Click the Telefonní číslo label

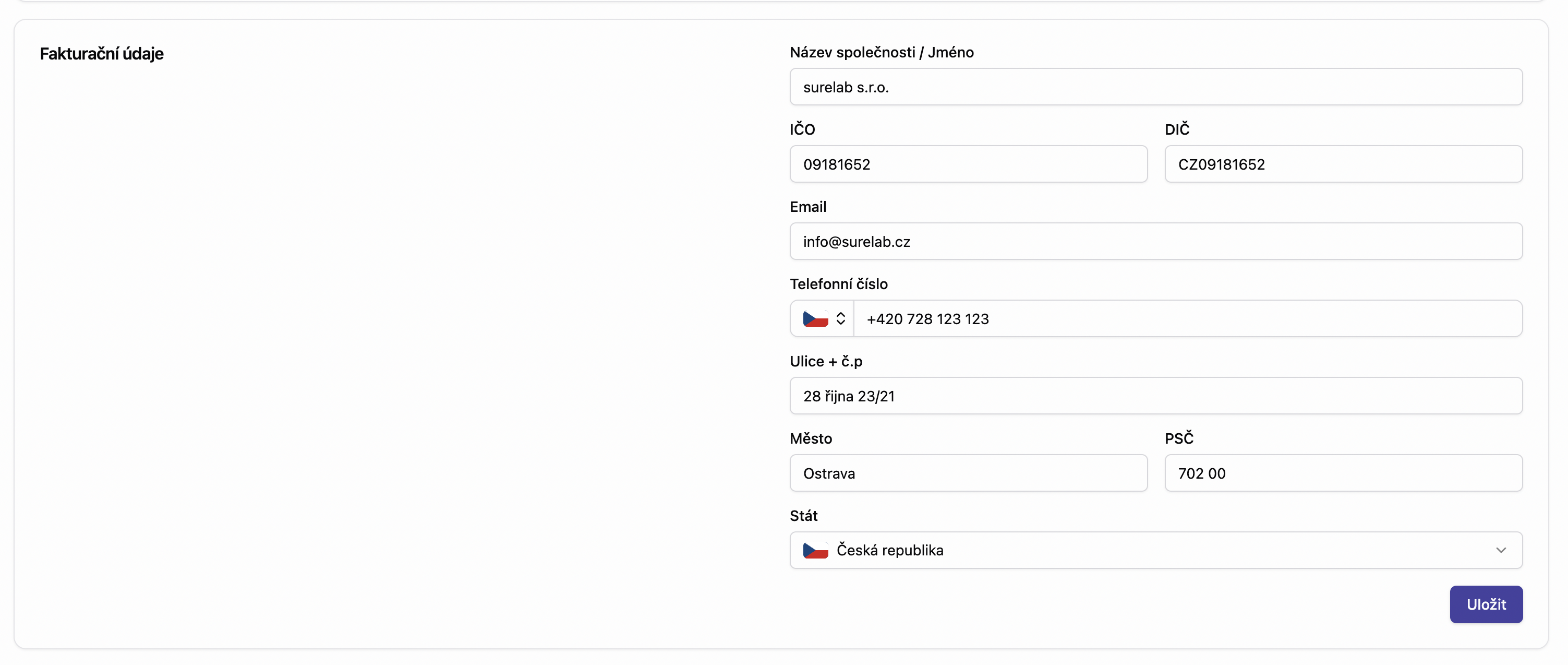(838, 284)
